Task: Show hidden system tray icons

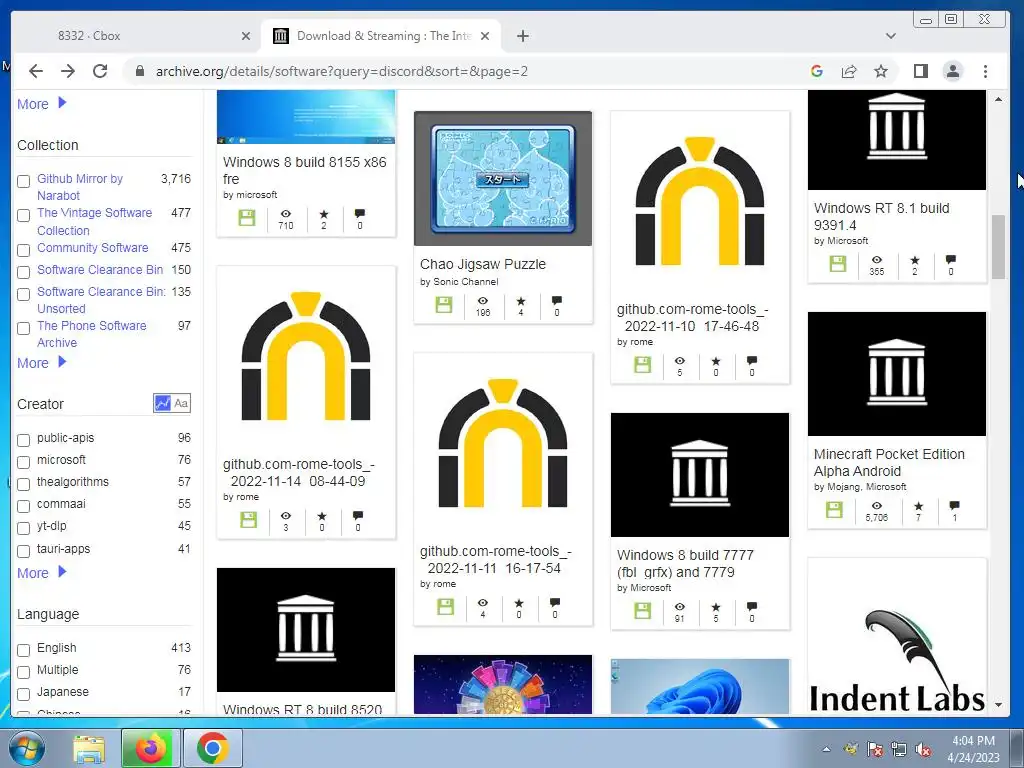Action: pyautogui.click(x=826, y=749)
